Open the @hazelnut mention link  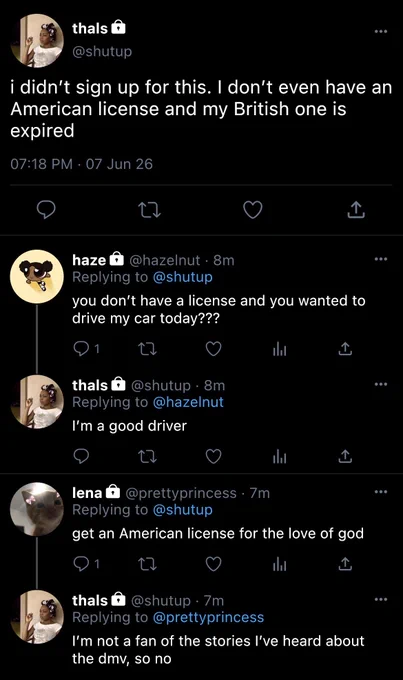[188, 402]
